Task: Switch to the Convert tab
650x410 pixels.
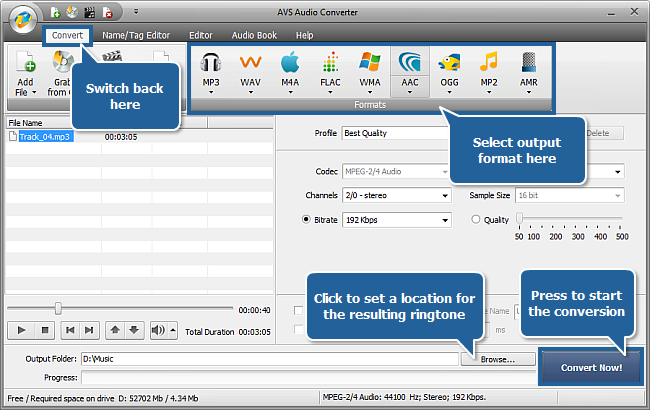Action: coord(67,36)
